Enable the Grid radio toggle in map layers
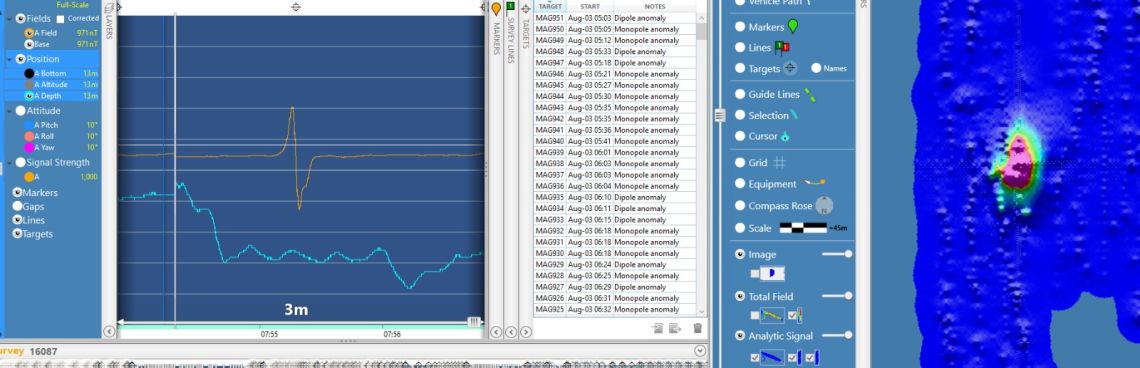Image resolution: width=1140 pixels, height=368 pixels. click(740, 163)
